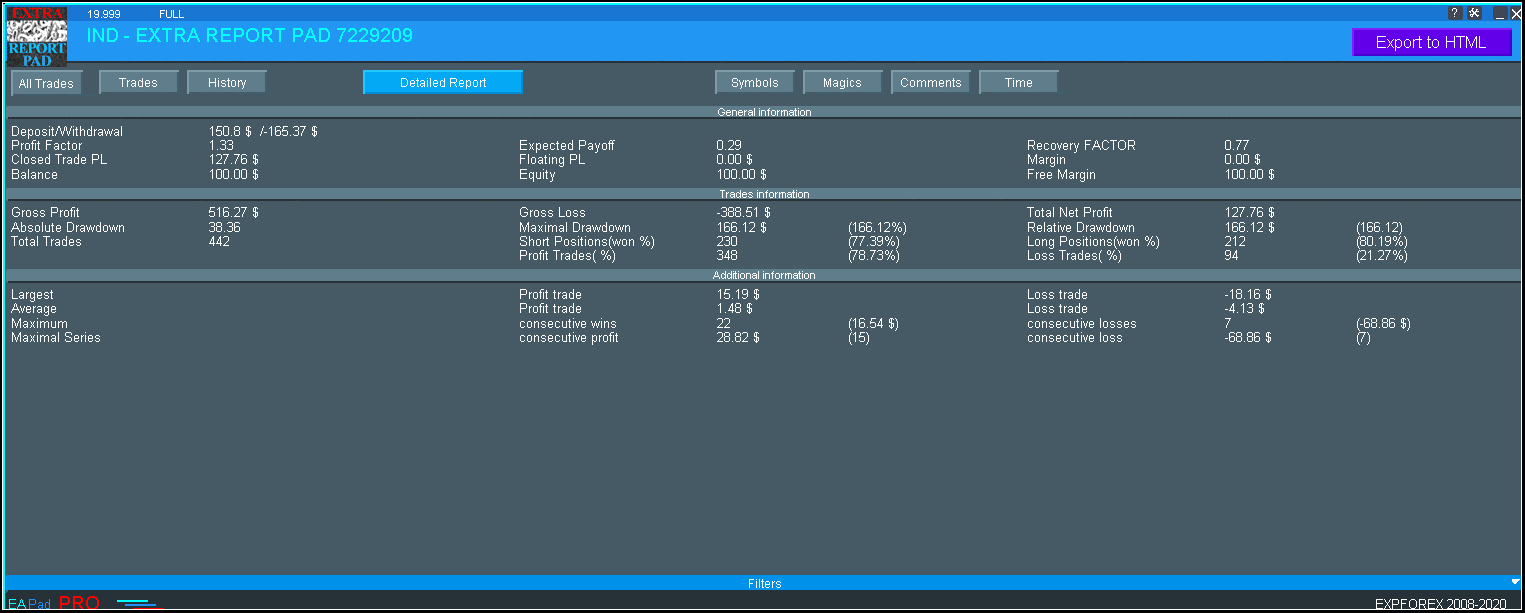View the Magics breakdown
The width and height of the screenshot is (1525, 613).
tap(842, 83)
